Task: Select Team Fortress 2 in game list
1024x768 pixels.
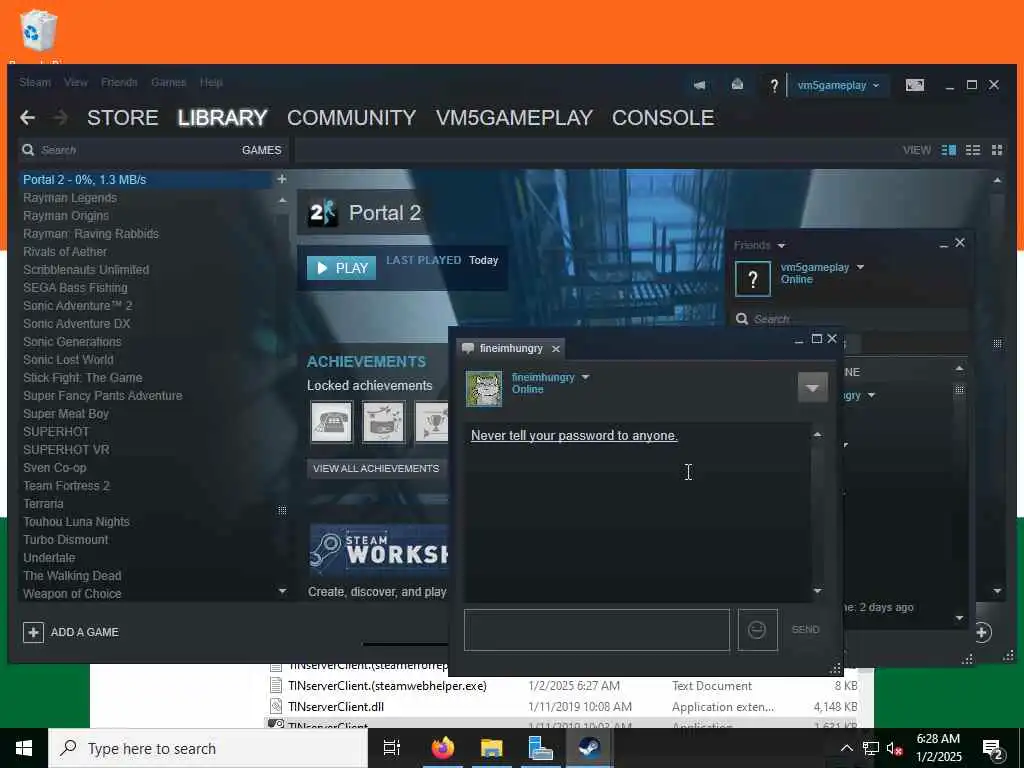Action: point(67,486)
